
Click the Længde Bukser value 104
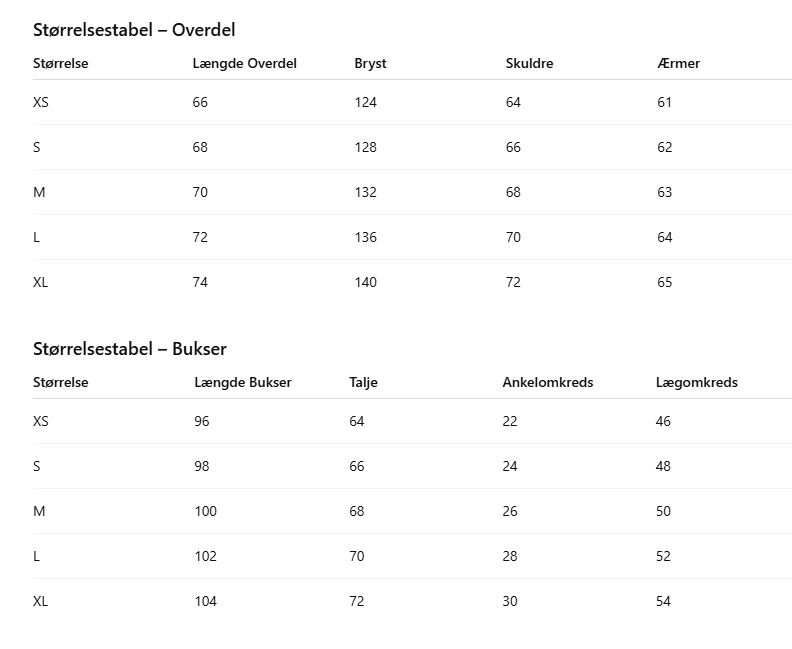point(206,602)
